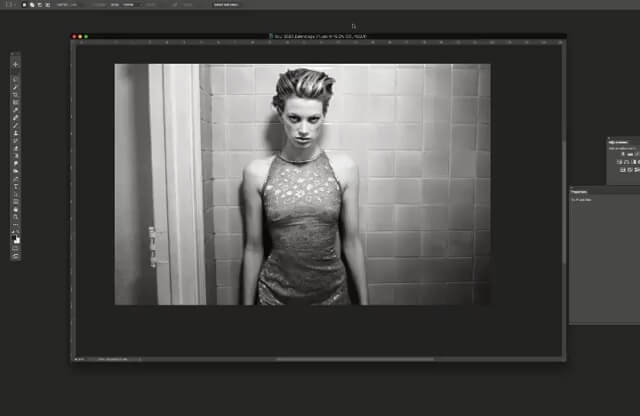Choose Add to Selection mode

pos(32,5)
